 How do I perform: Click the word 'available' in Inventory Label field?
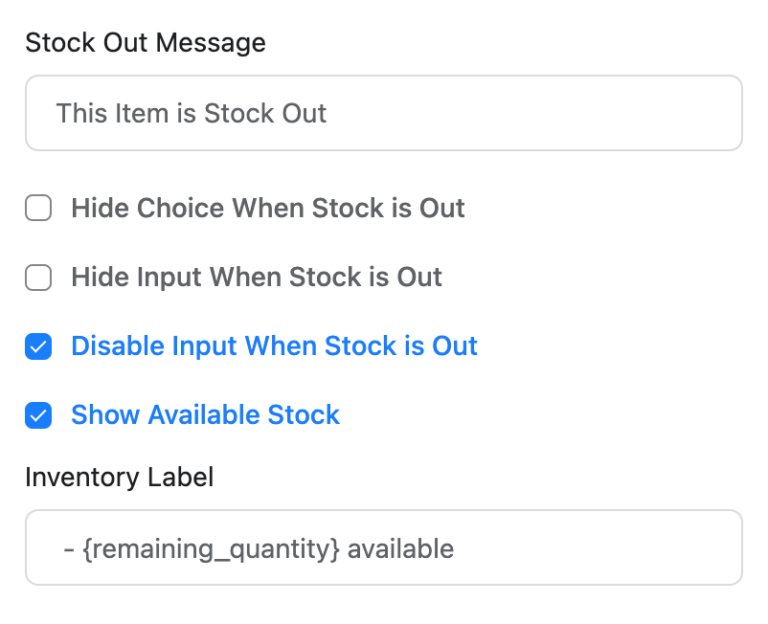pyautogui.click(x=400, y=549)
